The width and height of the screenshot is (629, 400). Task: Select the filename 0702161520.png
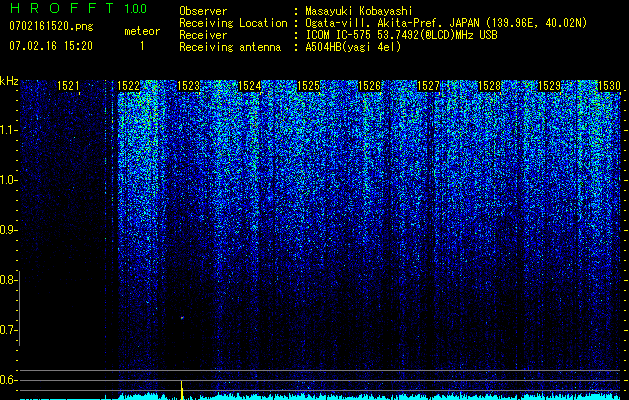pos(51,27)
